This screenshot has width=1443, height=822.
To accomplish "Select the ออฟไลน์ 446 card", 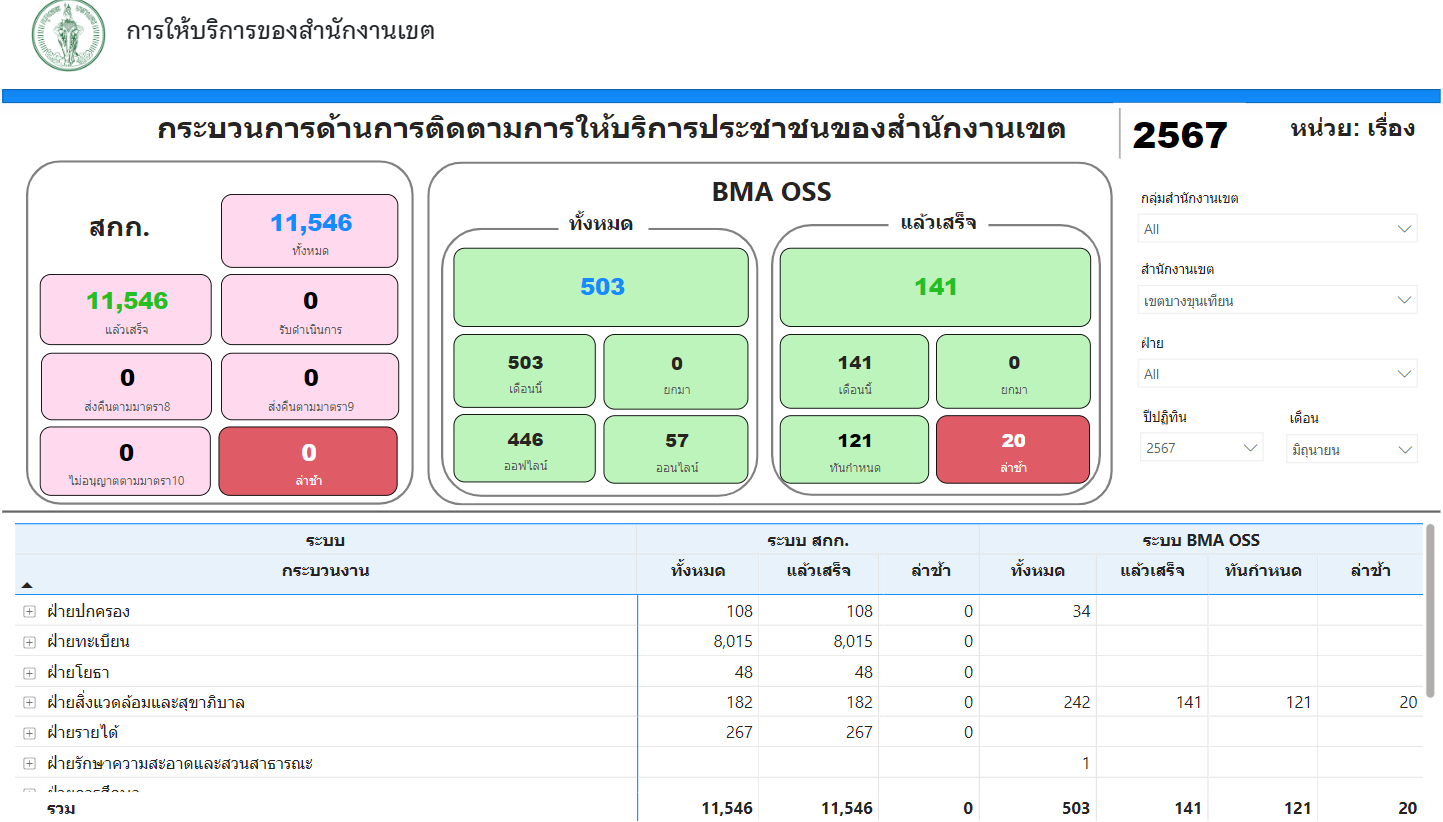I will click(525, 449).
